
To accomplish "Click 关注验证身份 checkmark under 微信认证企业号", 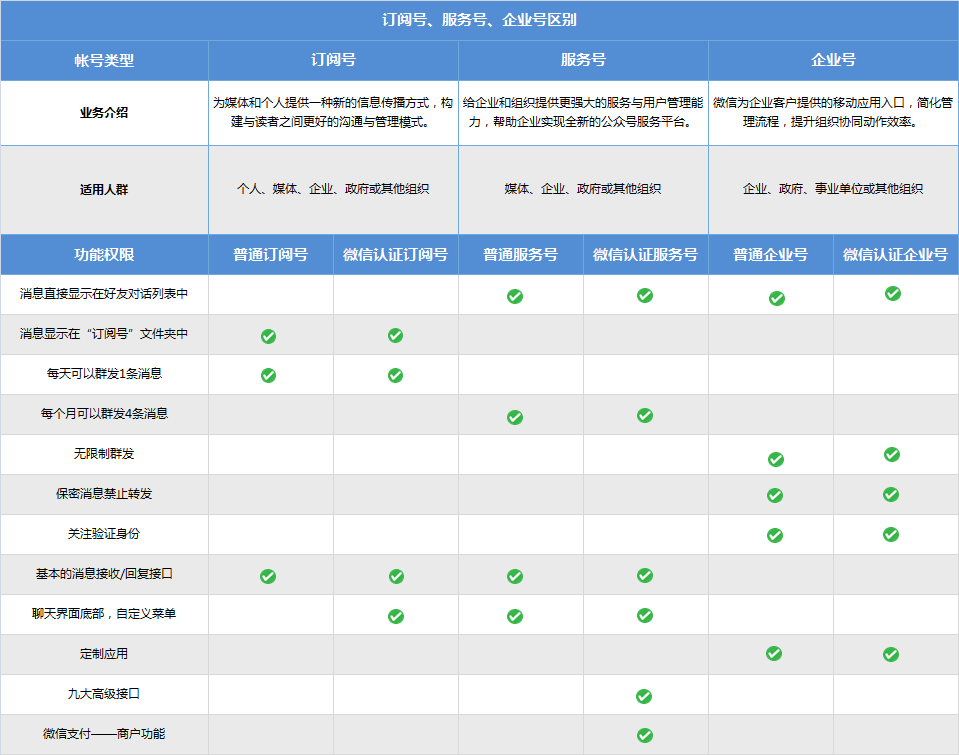I will click(x=892, y=534).
